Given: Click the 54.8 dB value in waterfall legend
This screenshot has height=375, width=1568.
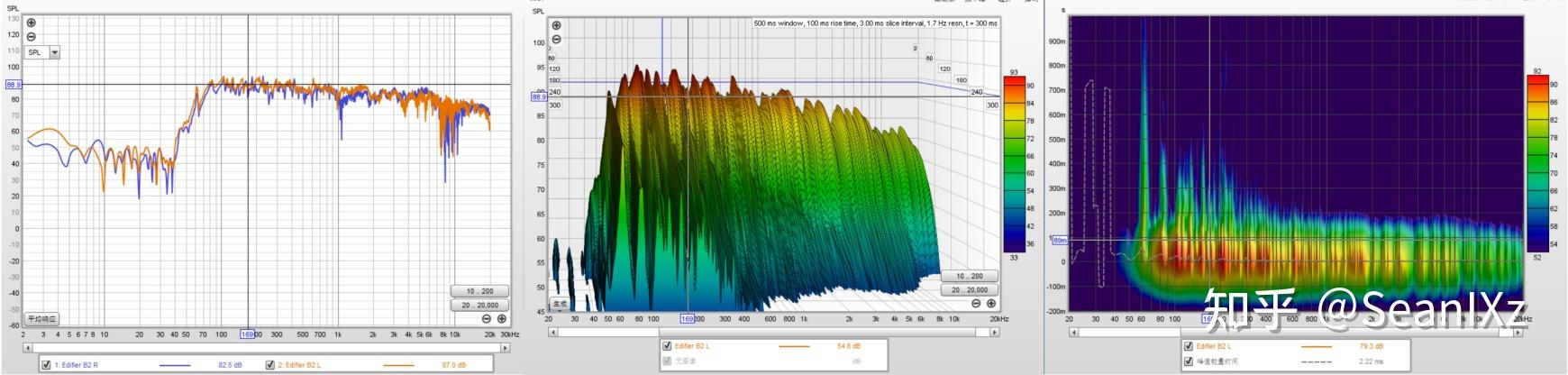Looking at the screenshot, I should (848, 346).
